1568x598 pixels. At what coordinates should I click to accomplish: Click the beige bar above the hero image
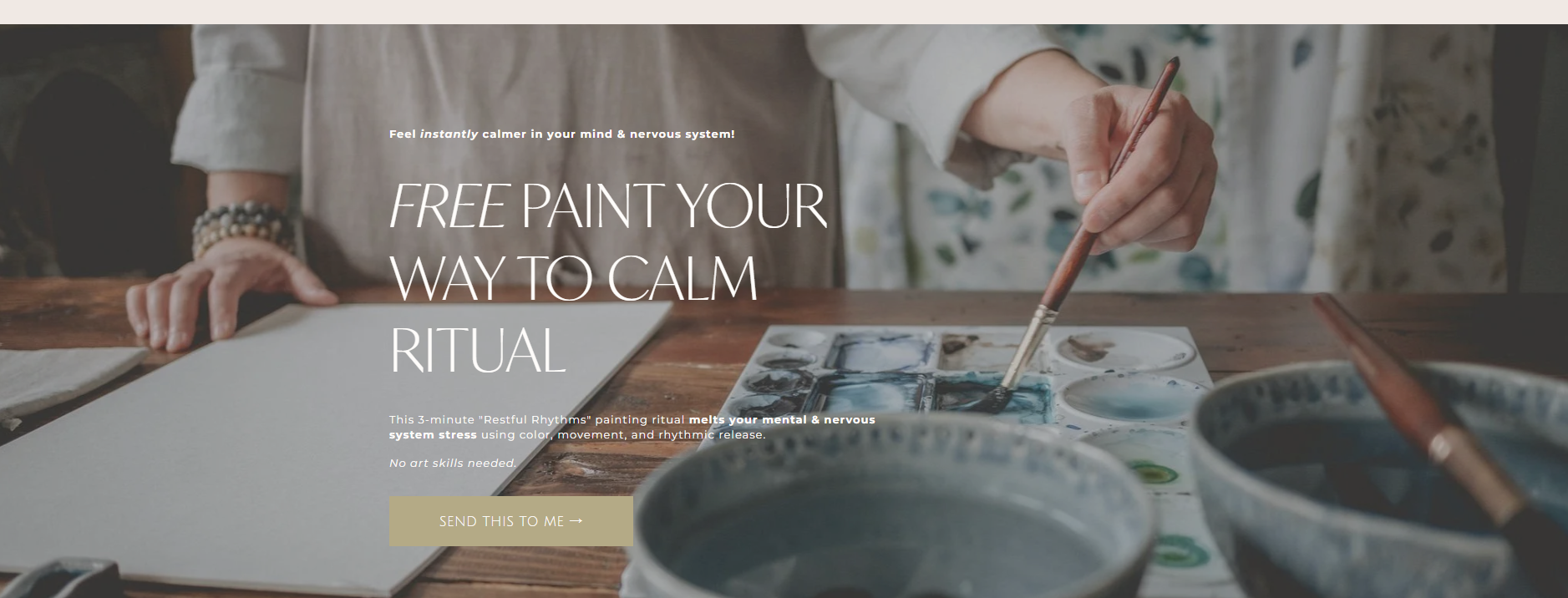tap(784, 12)
